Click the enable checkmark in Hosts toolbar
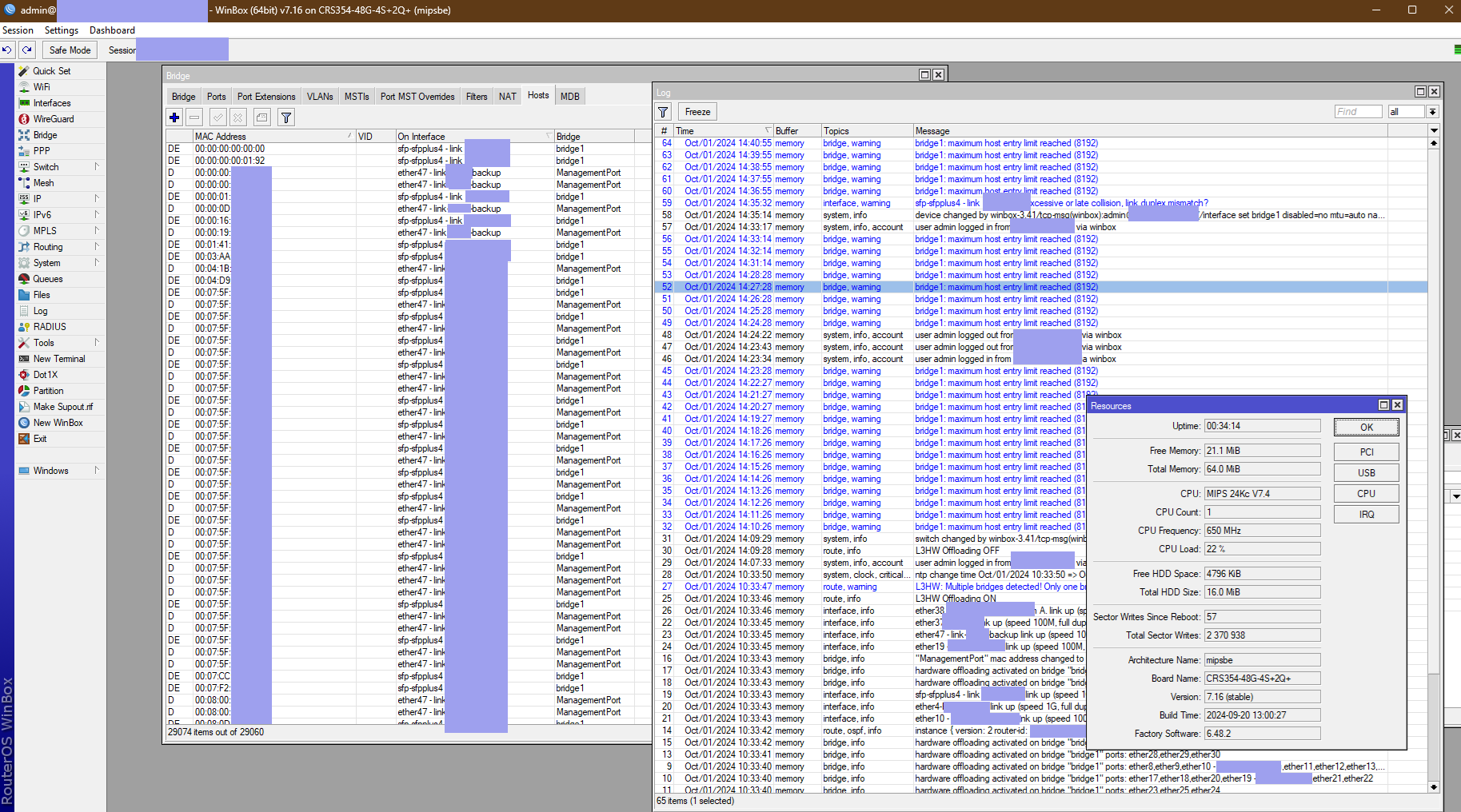 pyautogui.click(x=218, y=117)
